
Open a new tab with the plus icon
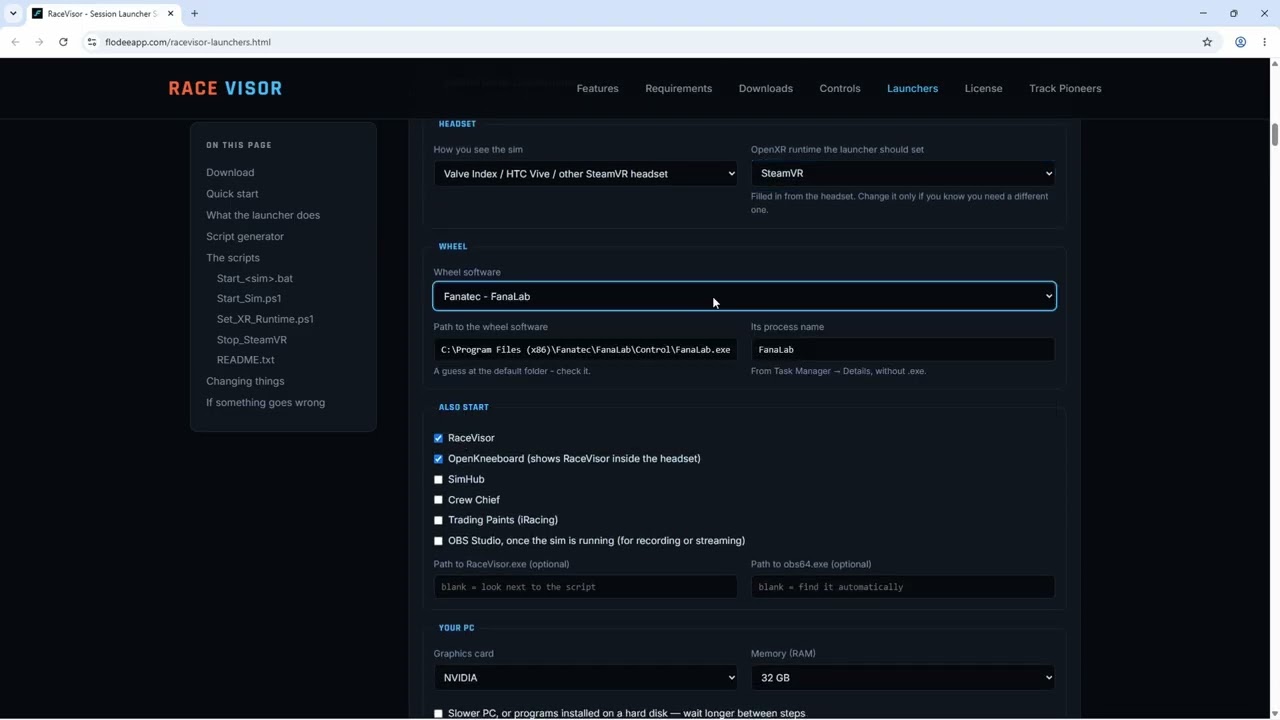[x=195, y=14]
